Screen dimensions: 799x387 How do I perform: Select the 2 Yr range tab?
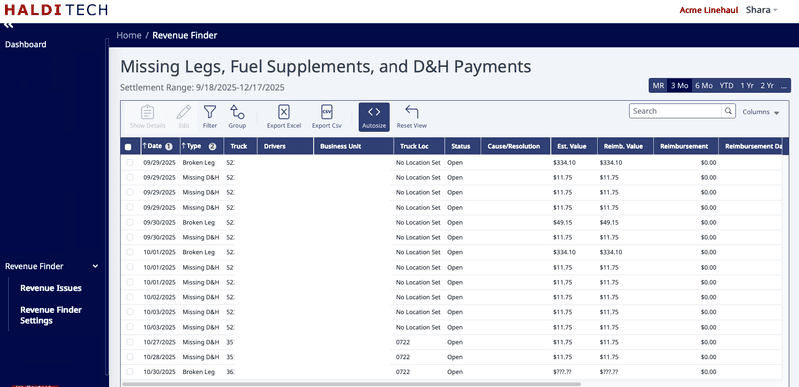(x=766, y=86)
